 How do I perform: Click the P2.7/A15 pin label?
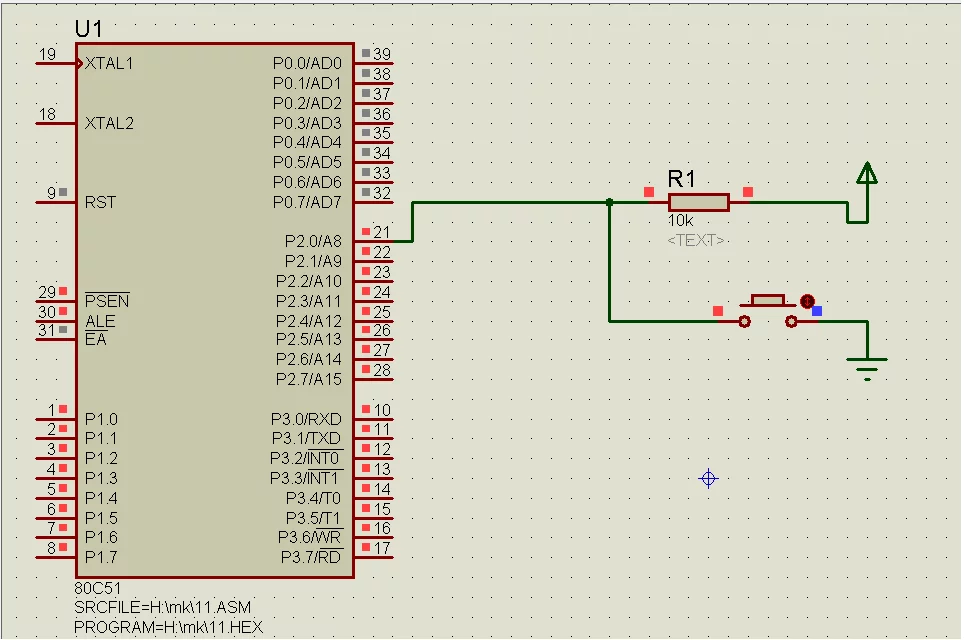click(x=309, y=379)
